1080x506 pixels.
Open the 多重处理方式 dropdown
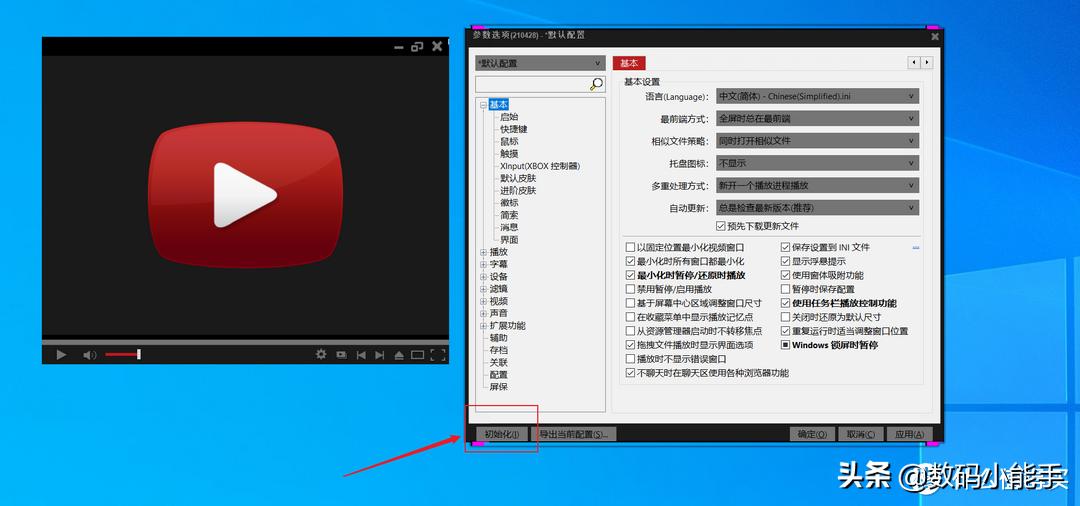(817, 185)
